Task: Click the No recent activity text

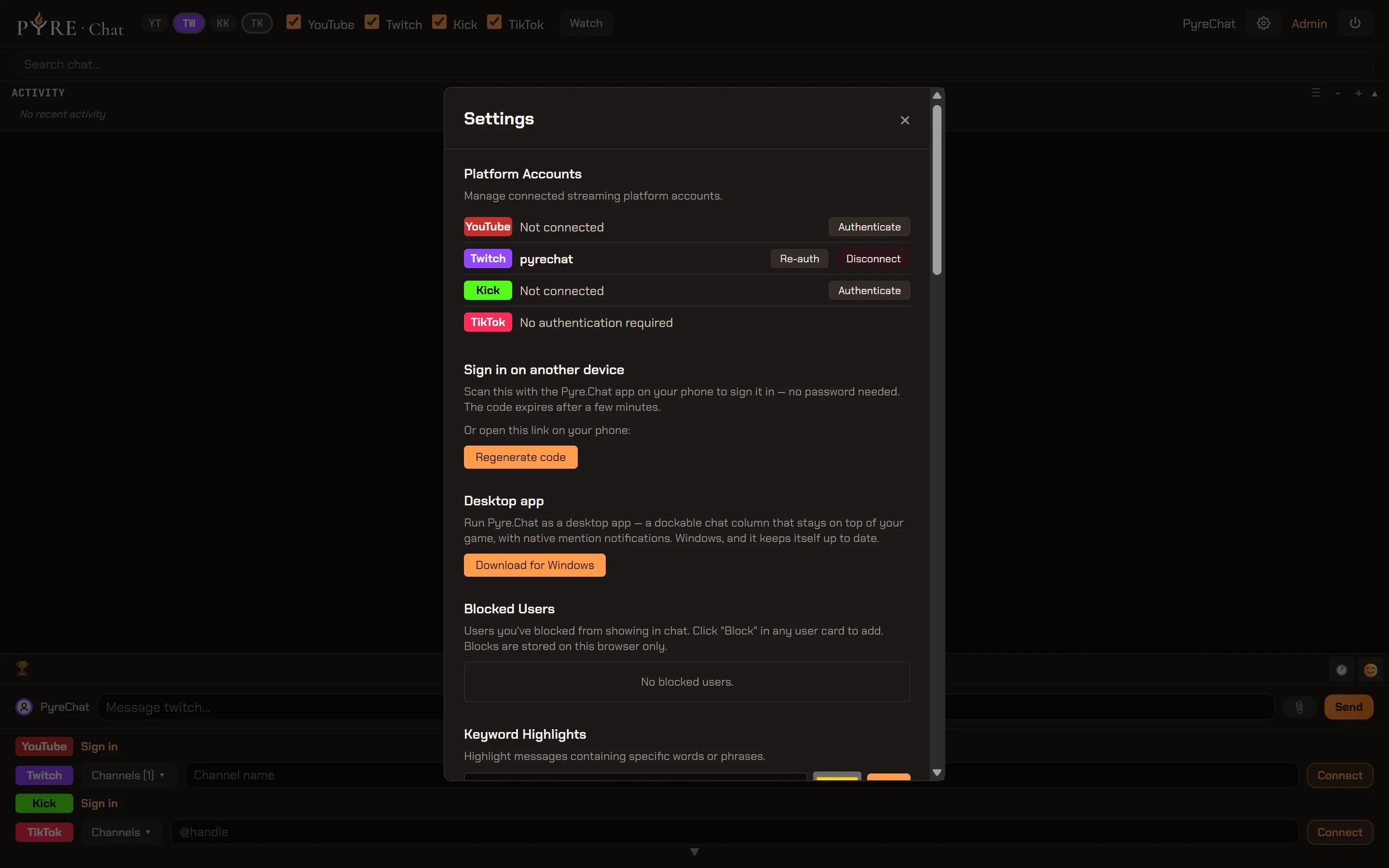Action: point(63,114)
